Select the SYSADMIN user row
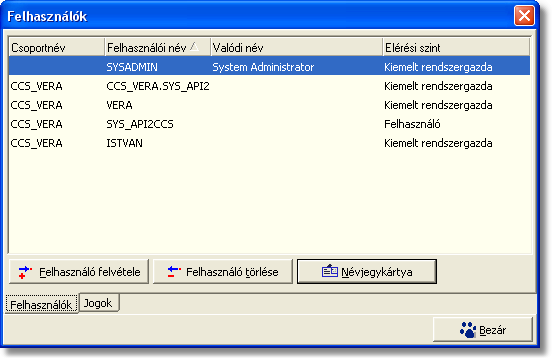552x360 pixels. [269, 67]
